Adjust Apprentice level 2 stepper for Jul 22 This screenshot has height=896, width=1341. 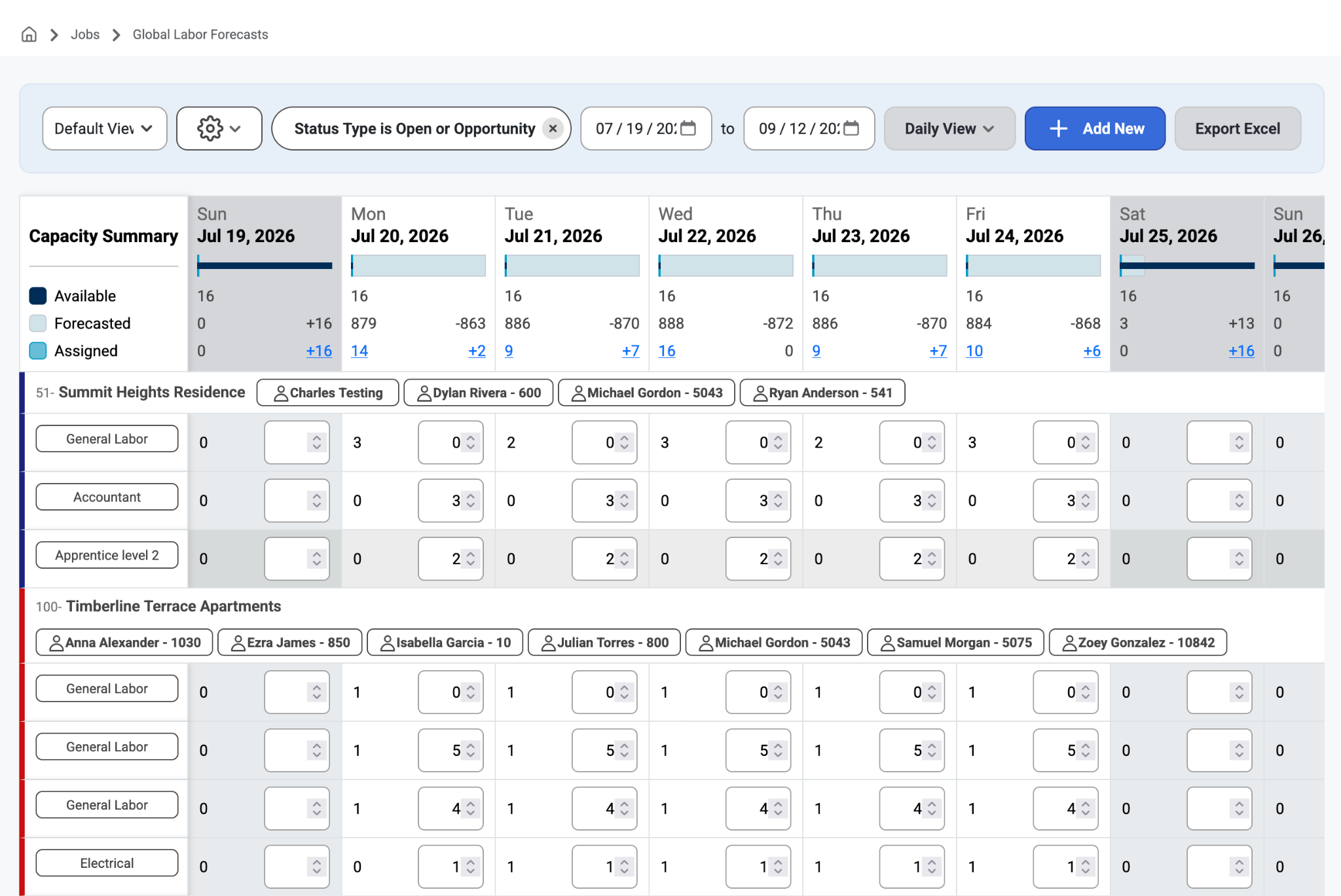(778, 559)
